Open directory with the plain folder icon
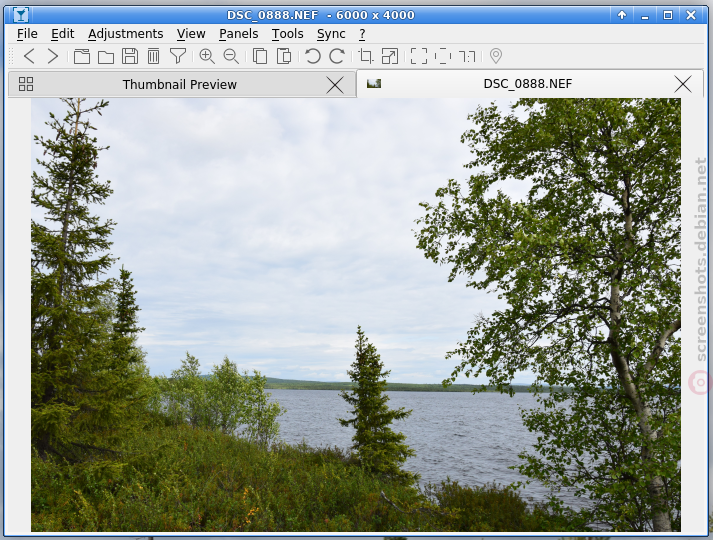Viewport: 713px width, 540px height. point(106,57)
